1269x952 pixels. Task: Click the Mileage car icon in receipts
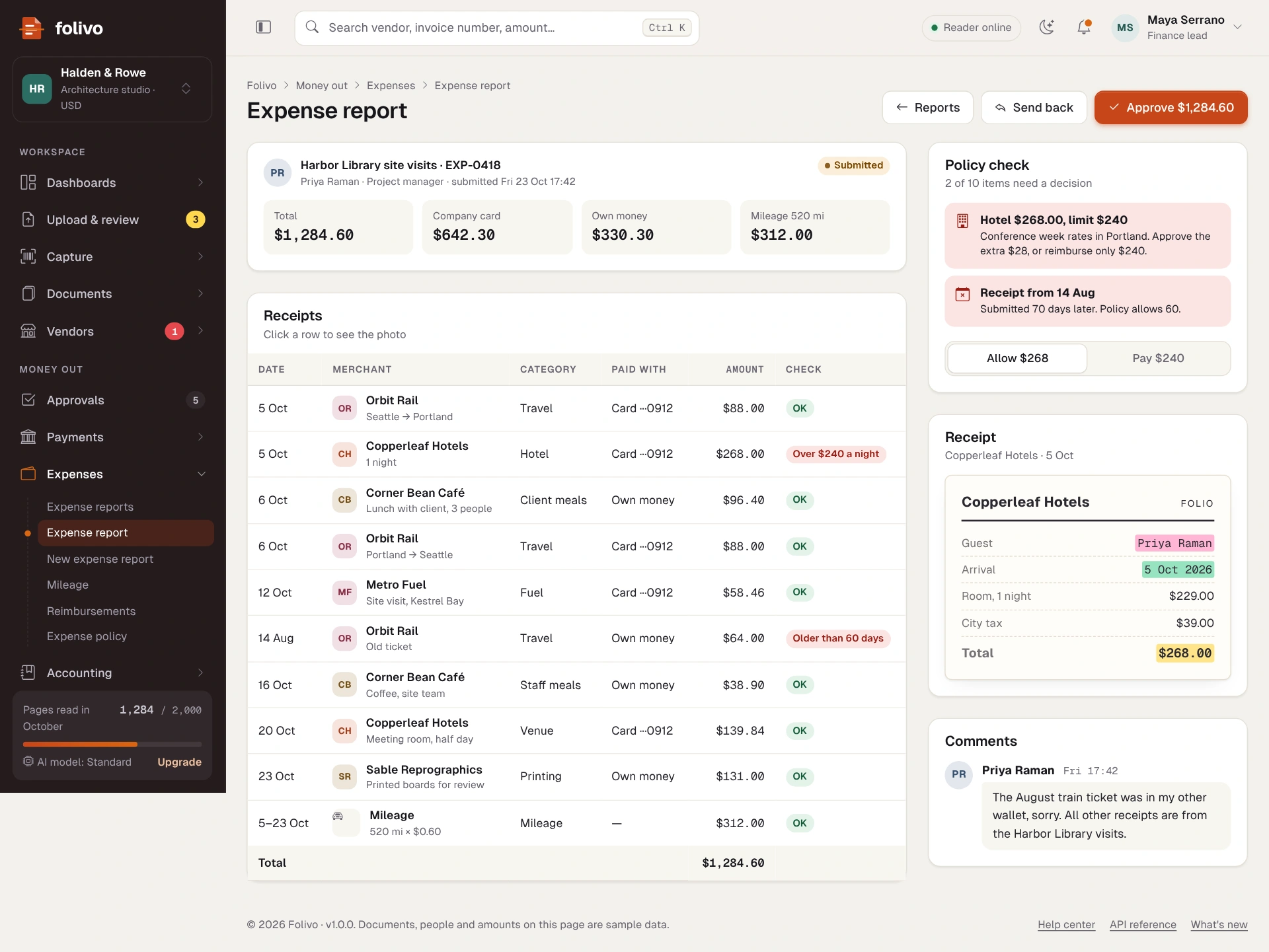point(338,817)
